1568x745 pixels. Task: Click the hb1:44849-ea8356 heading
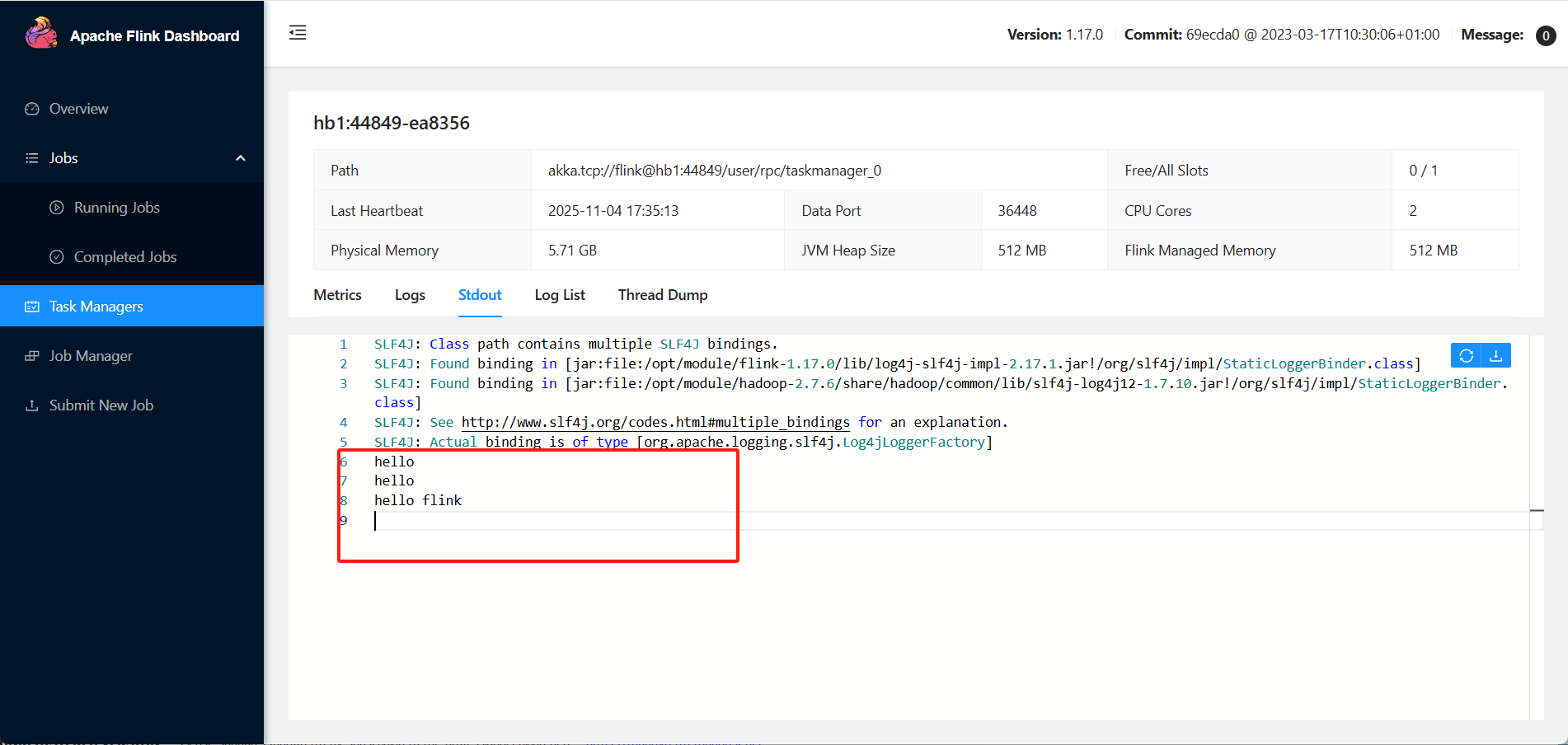tap(392, 124)
